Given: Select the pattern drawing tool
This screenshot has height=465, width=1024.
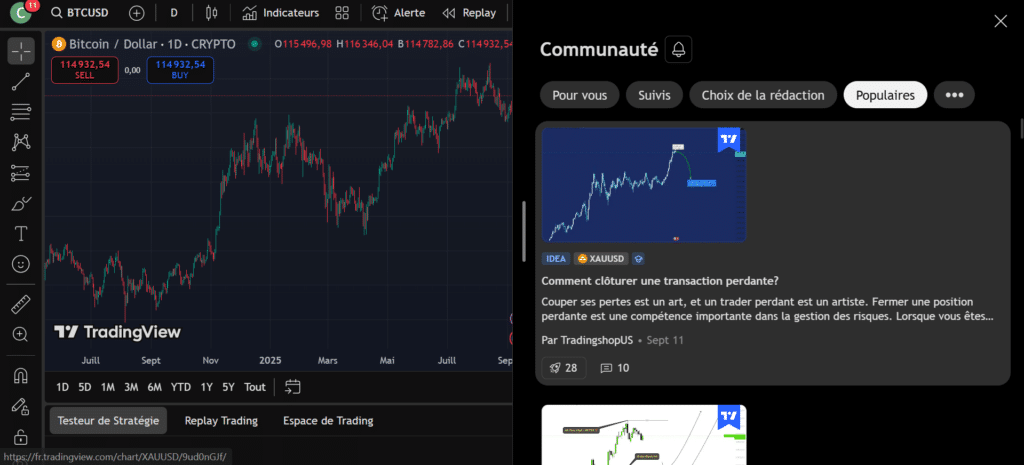Looking at the screenshot, I should point(21,142).
